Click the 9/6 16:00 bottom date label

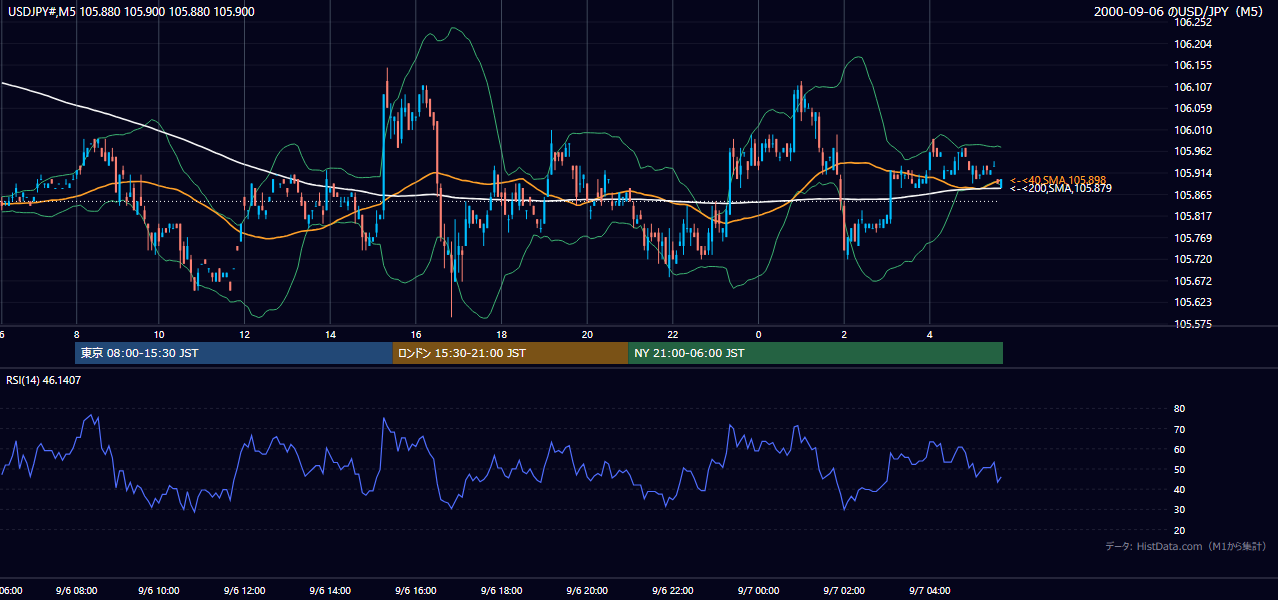tap(417, 591)
